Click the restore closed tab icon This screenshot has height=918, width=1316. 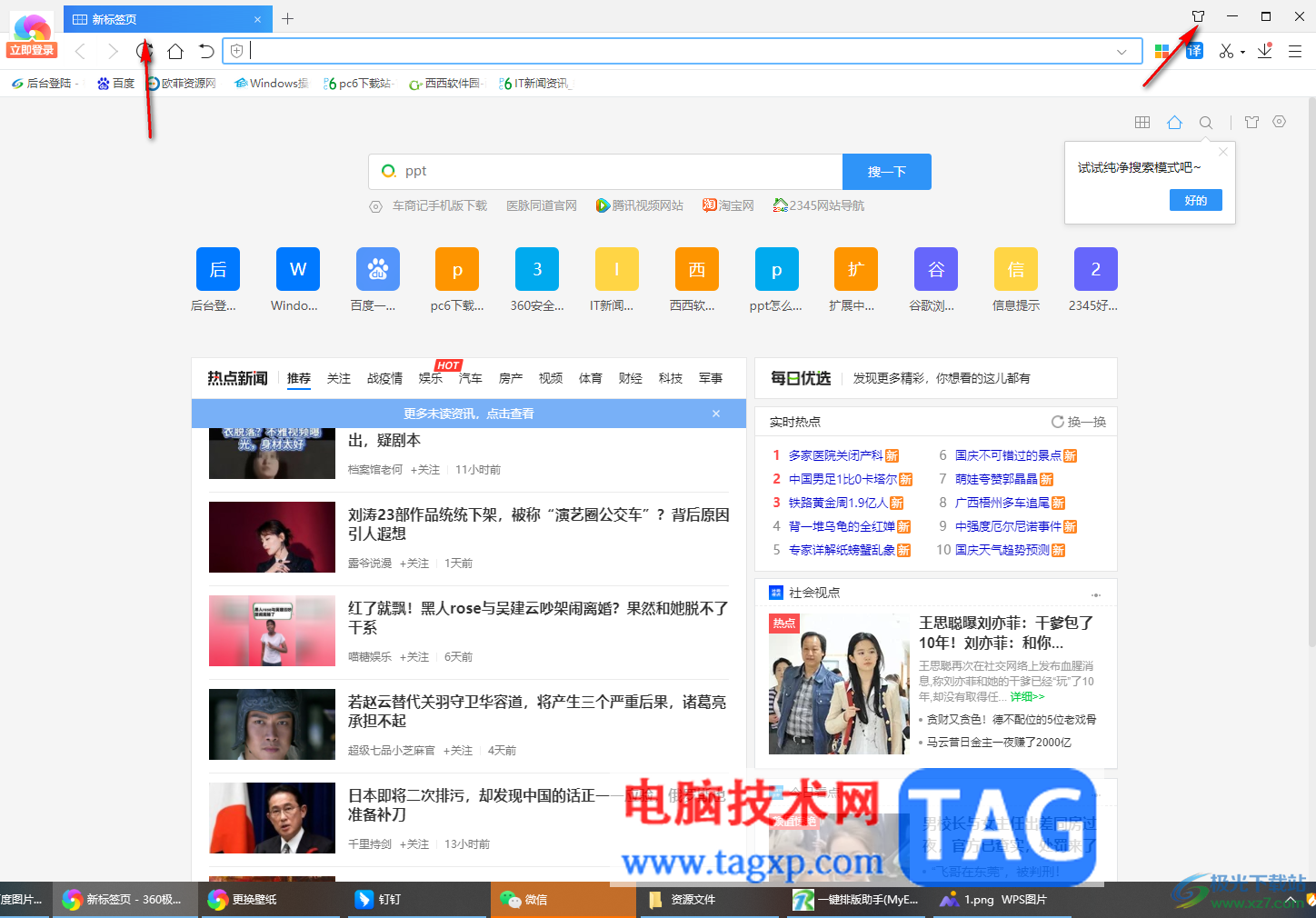[x=206, y=52]
